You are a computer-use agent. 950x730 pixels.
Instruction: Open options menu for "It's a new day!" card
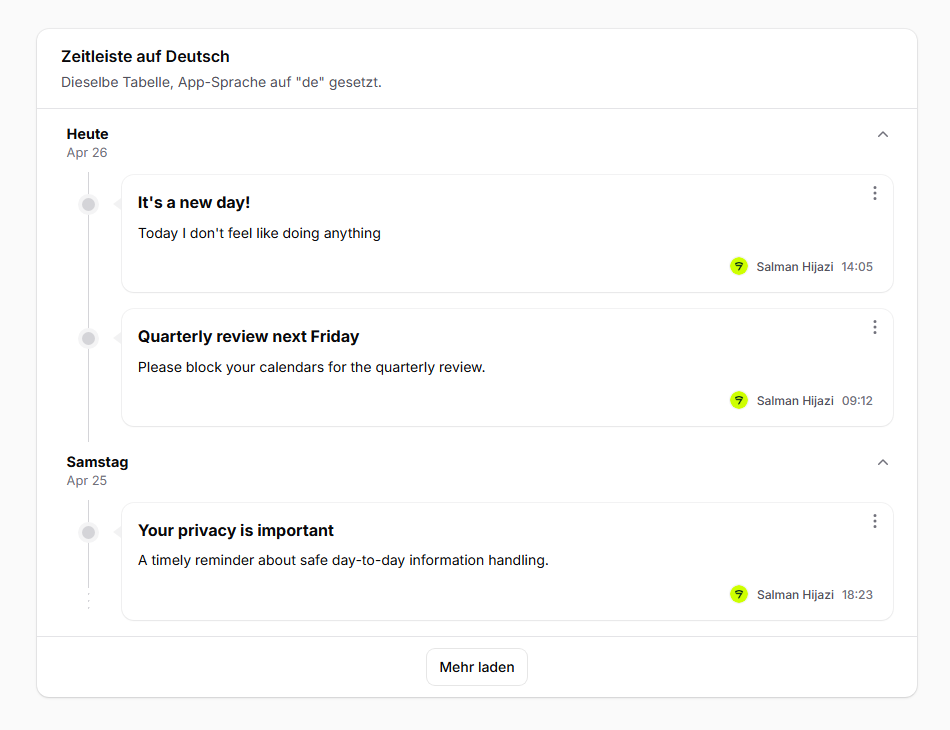pos(874,193)
